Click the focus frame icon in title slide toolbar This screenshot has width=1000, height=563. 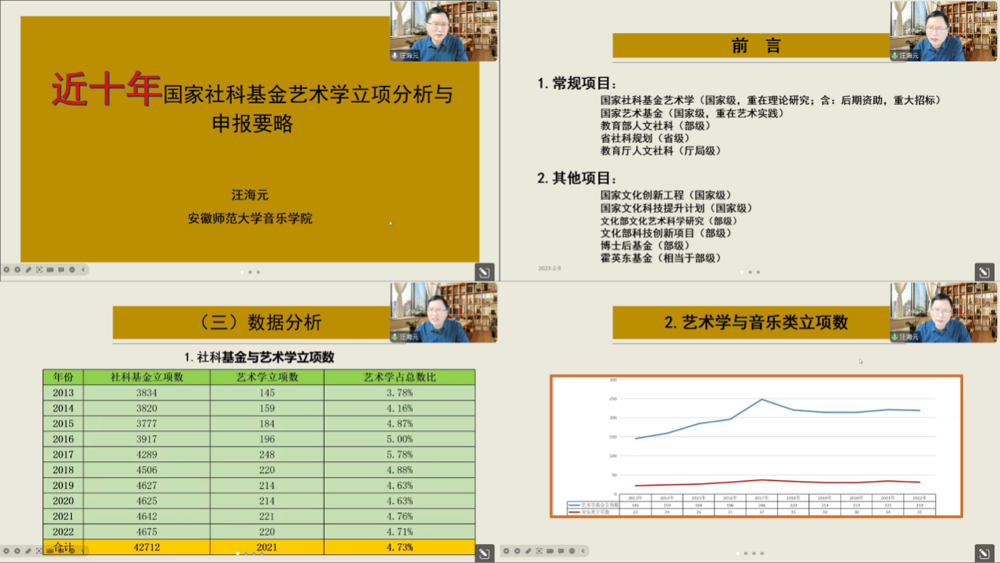[39, 270]
